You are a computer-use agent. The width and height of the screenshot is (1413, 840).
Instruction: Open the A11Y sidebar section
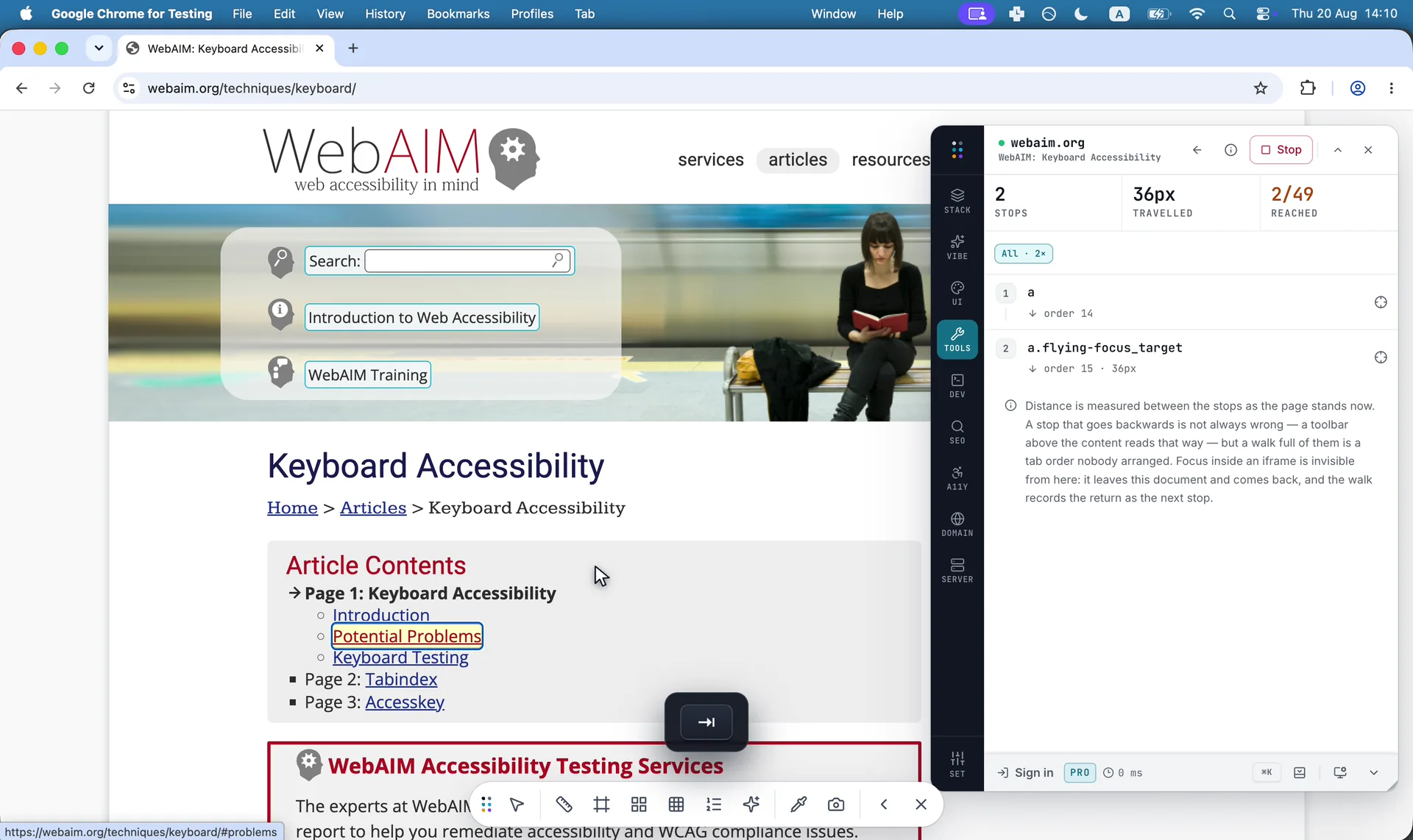[957, 478]
